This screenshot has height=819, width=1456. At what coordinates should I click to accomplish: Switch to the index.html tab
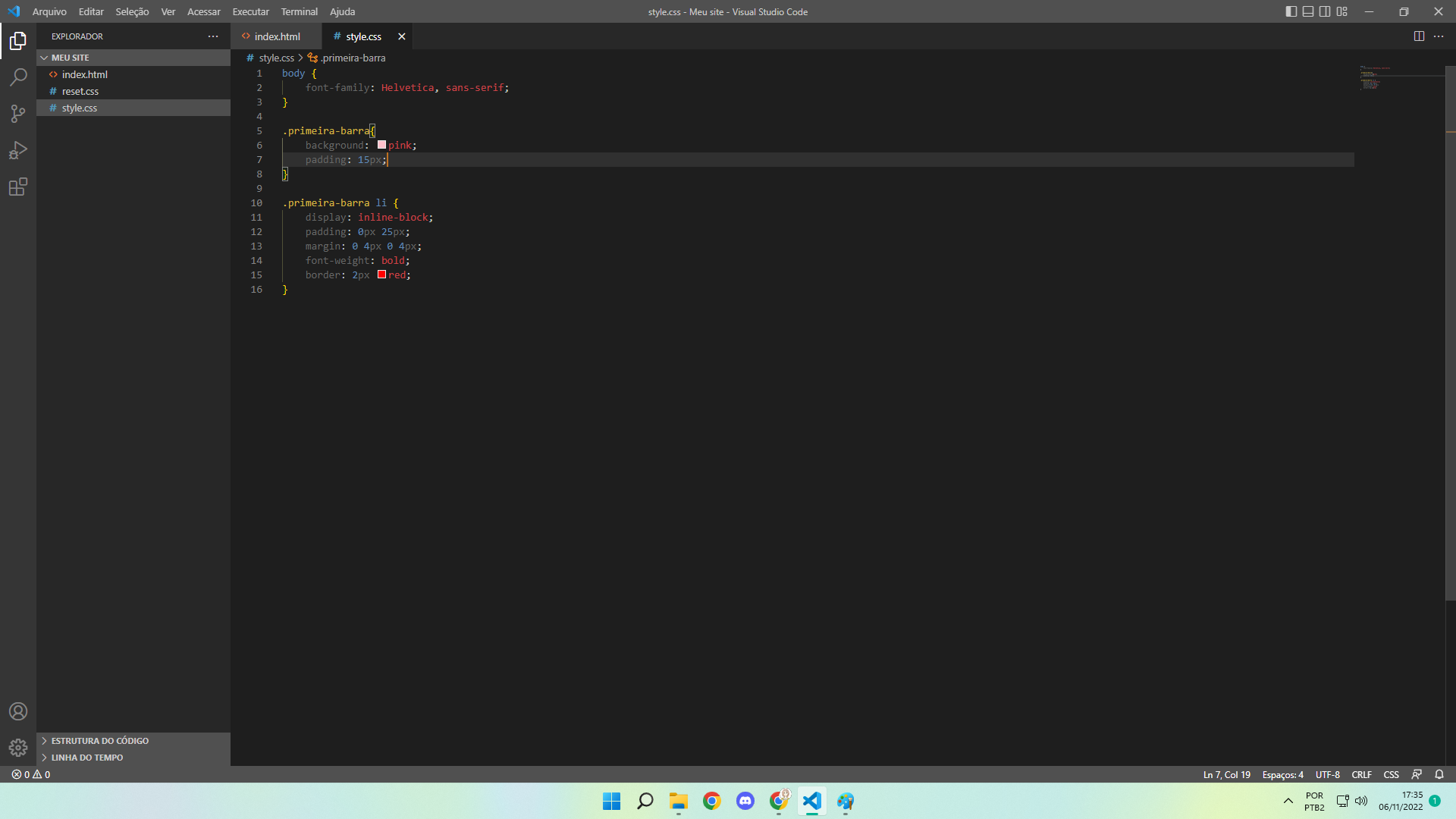pyautogui.click(x=276, y=36)
